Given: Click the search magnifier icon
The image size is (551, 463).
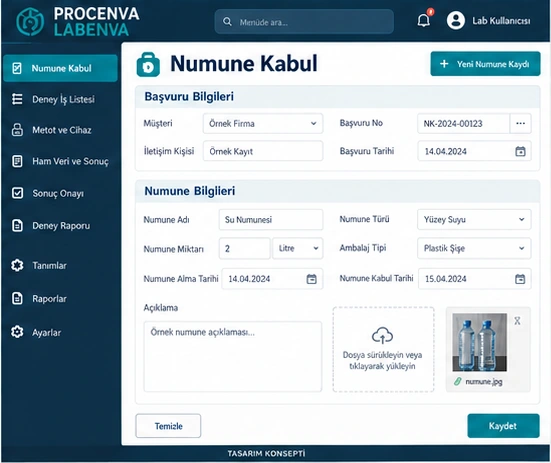Looking at the screenshot, I should pos(227,22).
